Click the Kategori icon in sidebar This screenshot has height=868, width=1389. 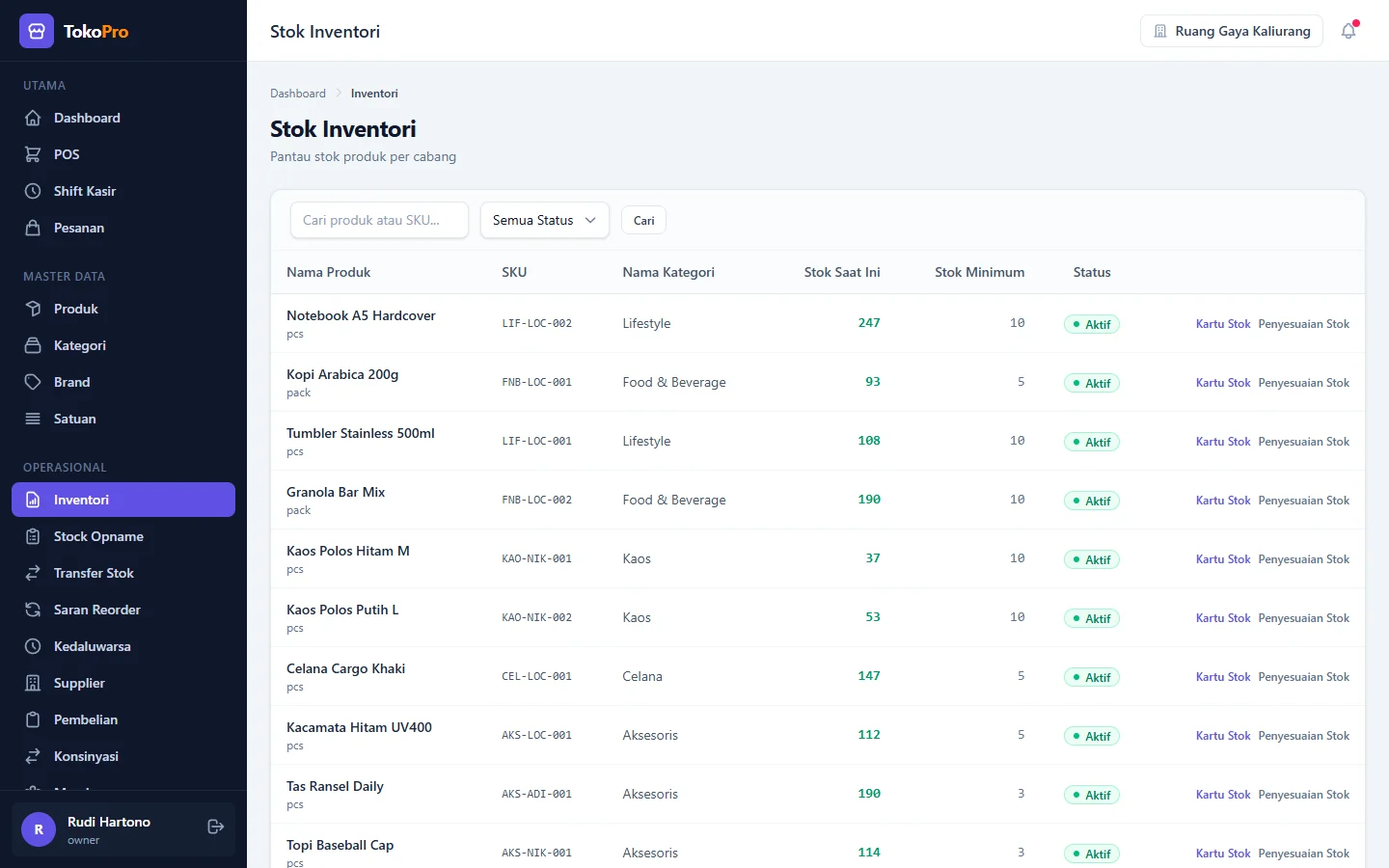[33, 345]
